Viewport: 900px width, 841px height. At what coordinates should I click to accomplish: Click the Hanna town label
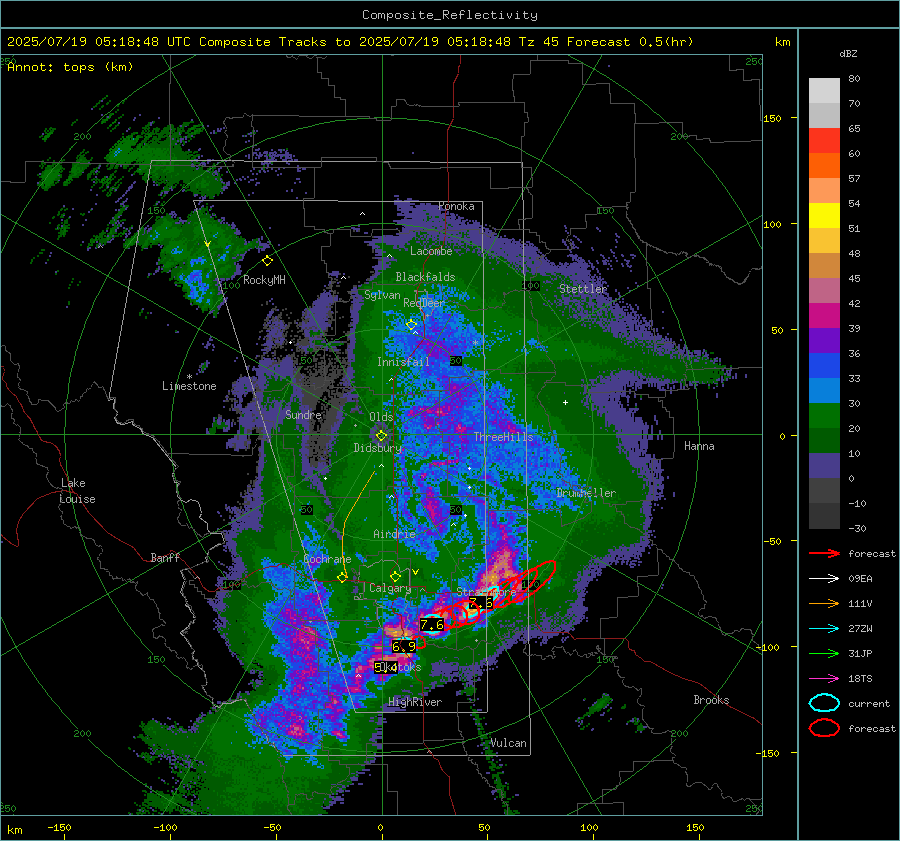pos(699,446)
